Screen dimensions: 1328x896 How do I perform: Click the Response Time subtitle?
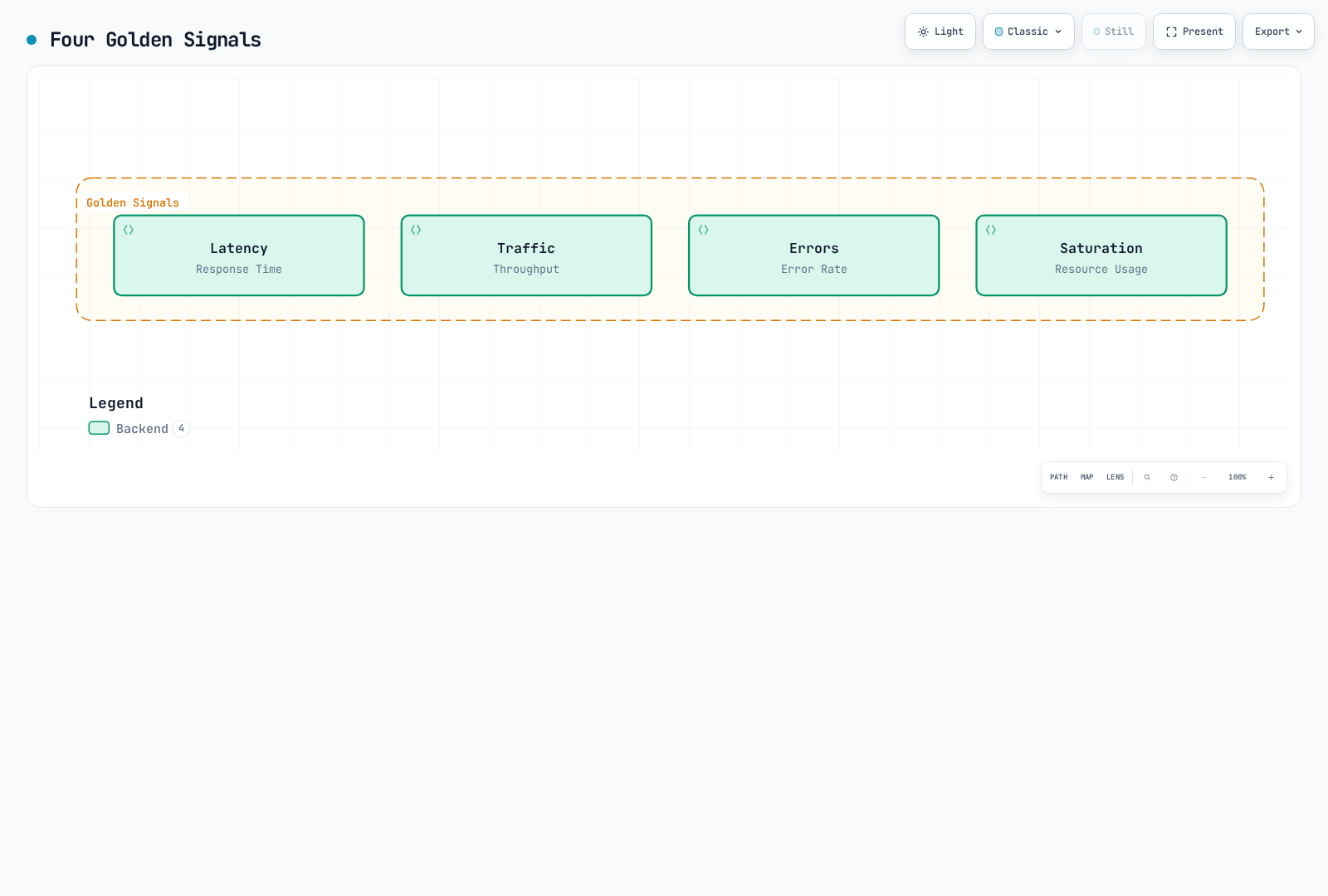239,270
